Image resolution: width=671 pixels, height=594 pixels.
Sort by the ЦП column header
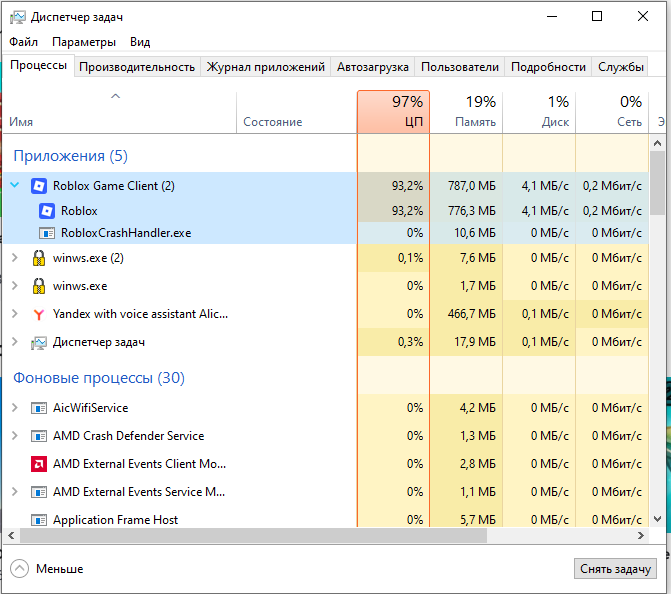pos(393,112)
